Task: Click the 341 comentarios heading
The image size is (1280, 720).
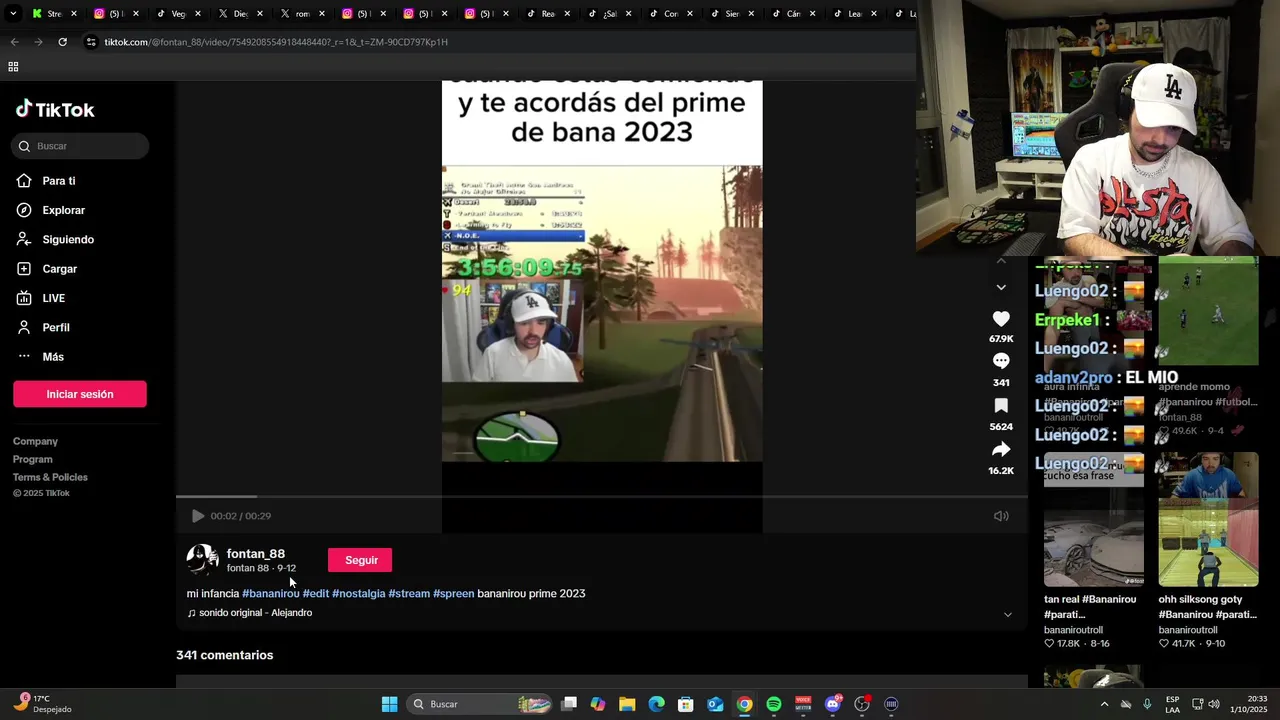Action: [225, 655]
